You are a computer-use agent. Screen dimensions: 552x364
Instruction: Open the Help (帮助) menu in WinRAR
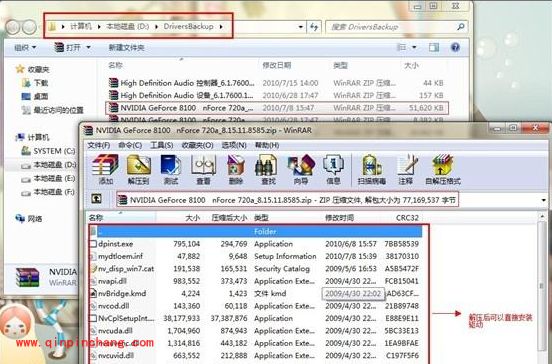[267, 145]
